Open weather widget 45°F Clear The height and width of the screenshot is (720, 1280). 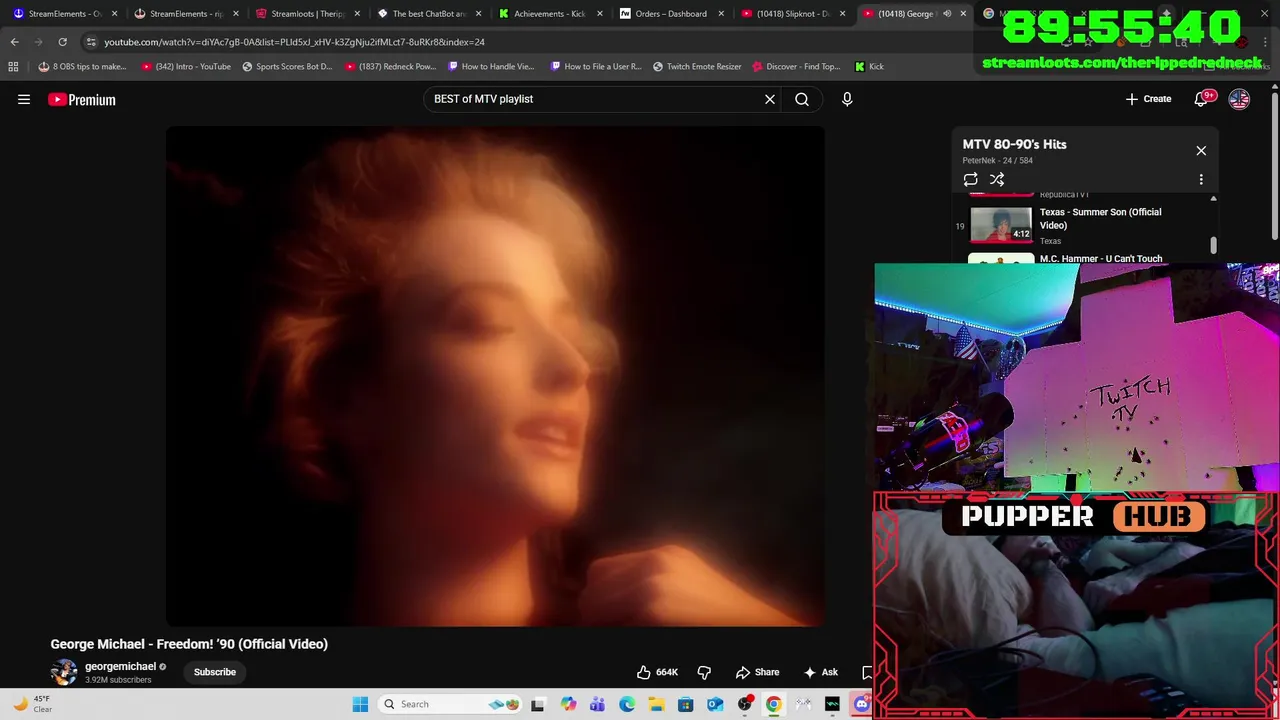click(32, 704)
